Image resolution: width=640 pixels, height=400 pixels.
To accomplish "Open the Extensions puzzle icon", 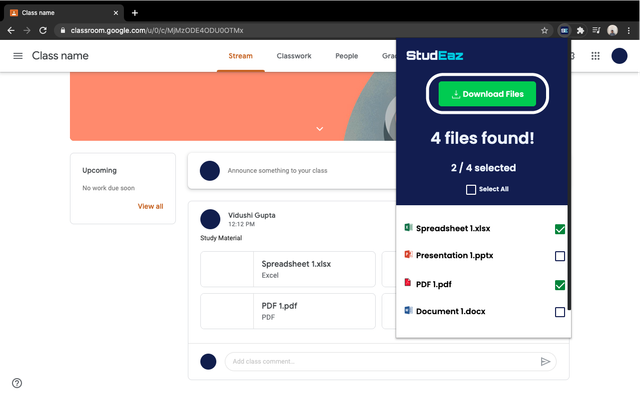I will coord(580,31).
